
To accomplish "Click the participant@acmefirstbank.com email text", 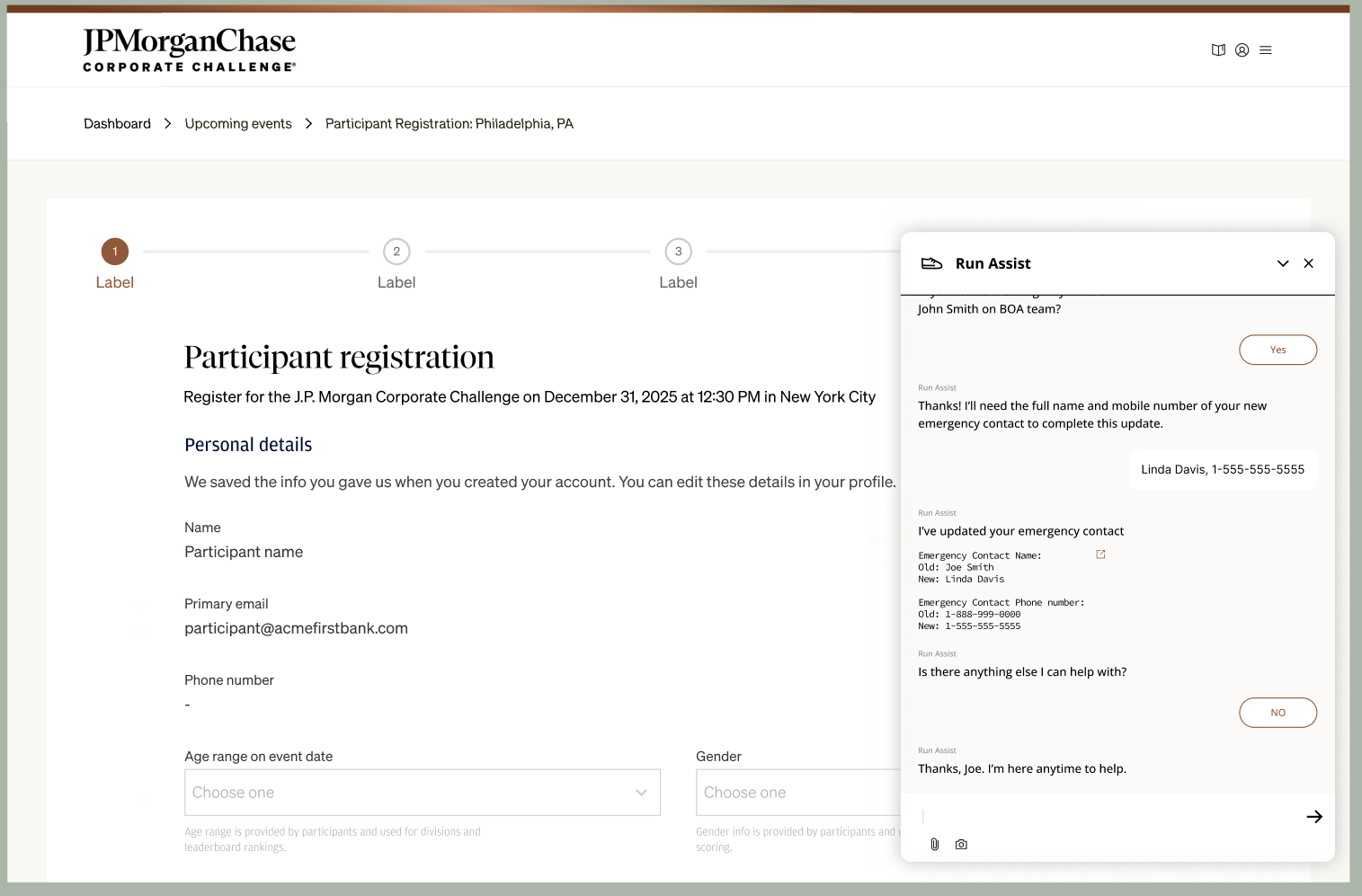I will (x=296, y=628).
